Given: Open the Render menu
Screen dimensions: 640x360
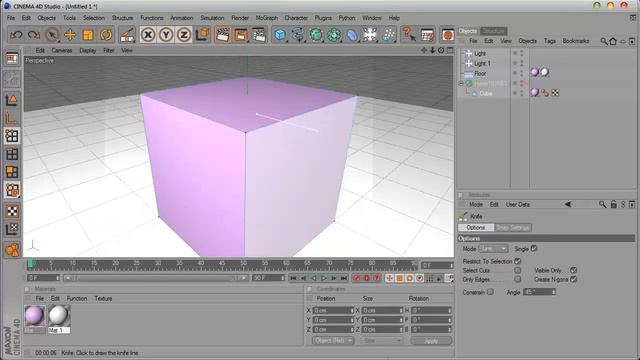Looking at the screenshot, I should click(x=240, y=18).
